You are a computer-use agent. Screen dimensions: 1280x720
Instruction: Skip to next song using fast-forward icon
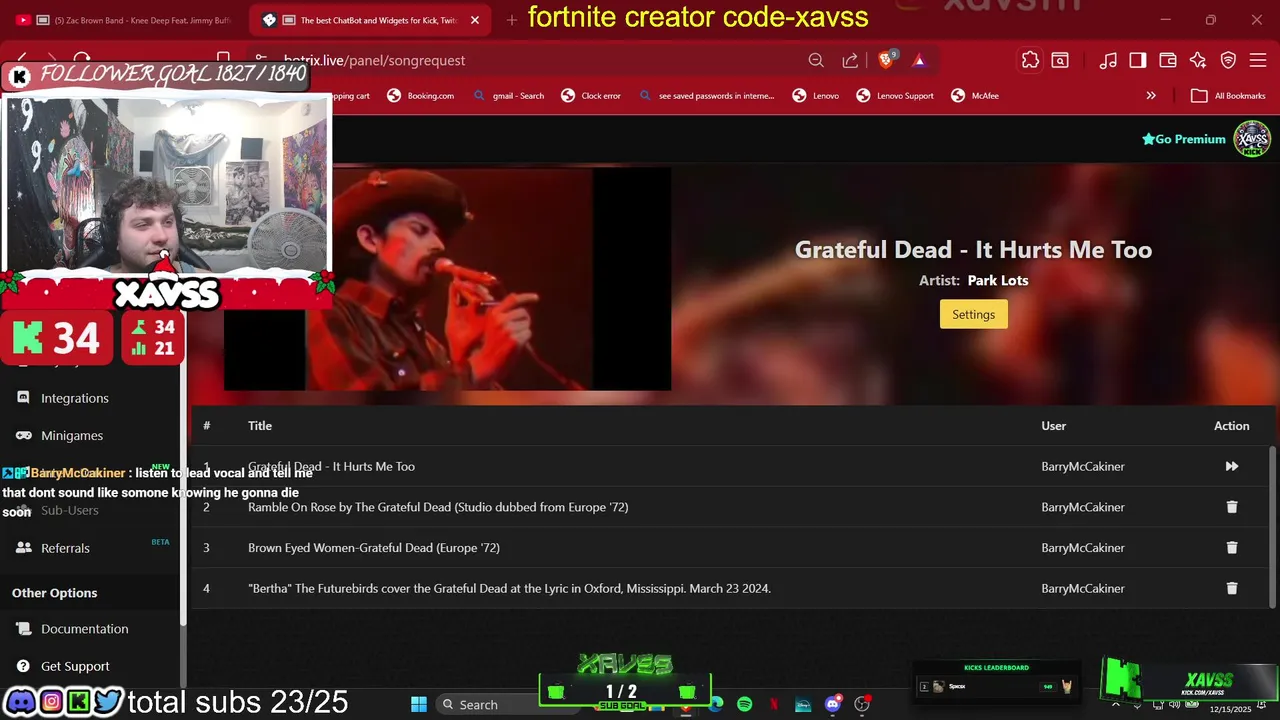(x=1231, y=466)
